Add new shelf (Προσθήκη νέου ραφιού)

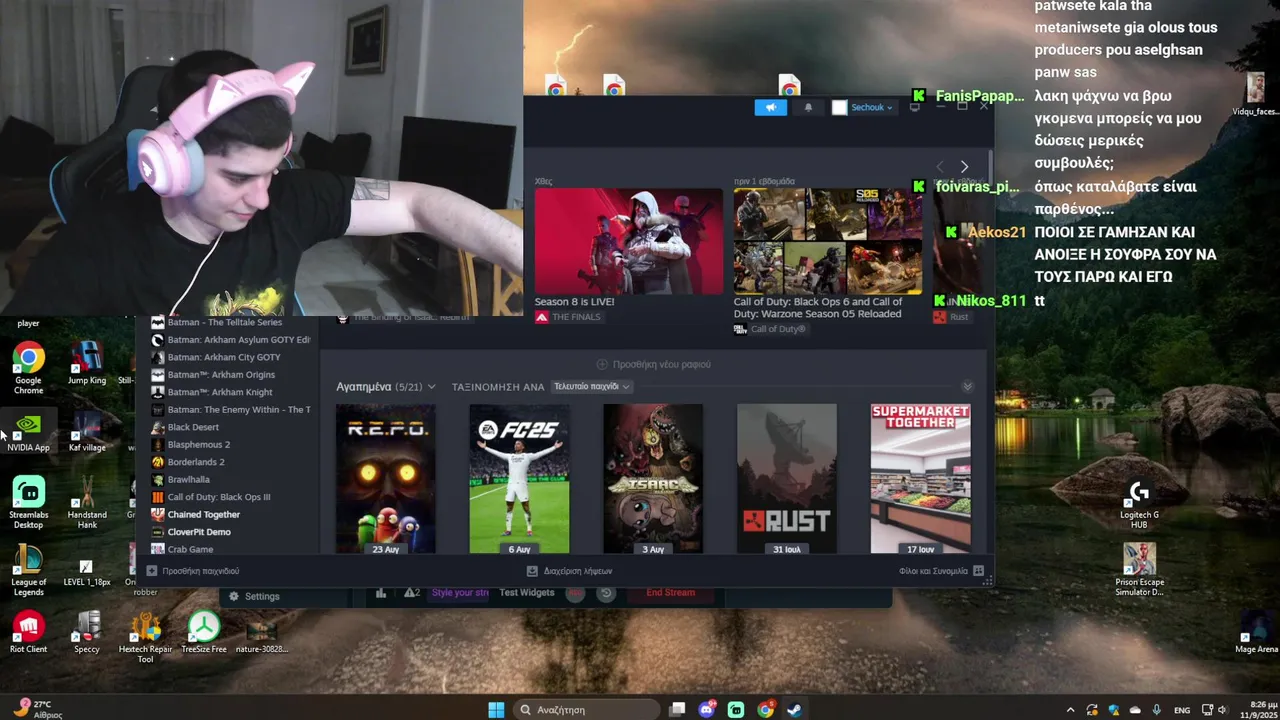pos(653,364)
